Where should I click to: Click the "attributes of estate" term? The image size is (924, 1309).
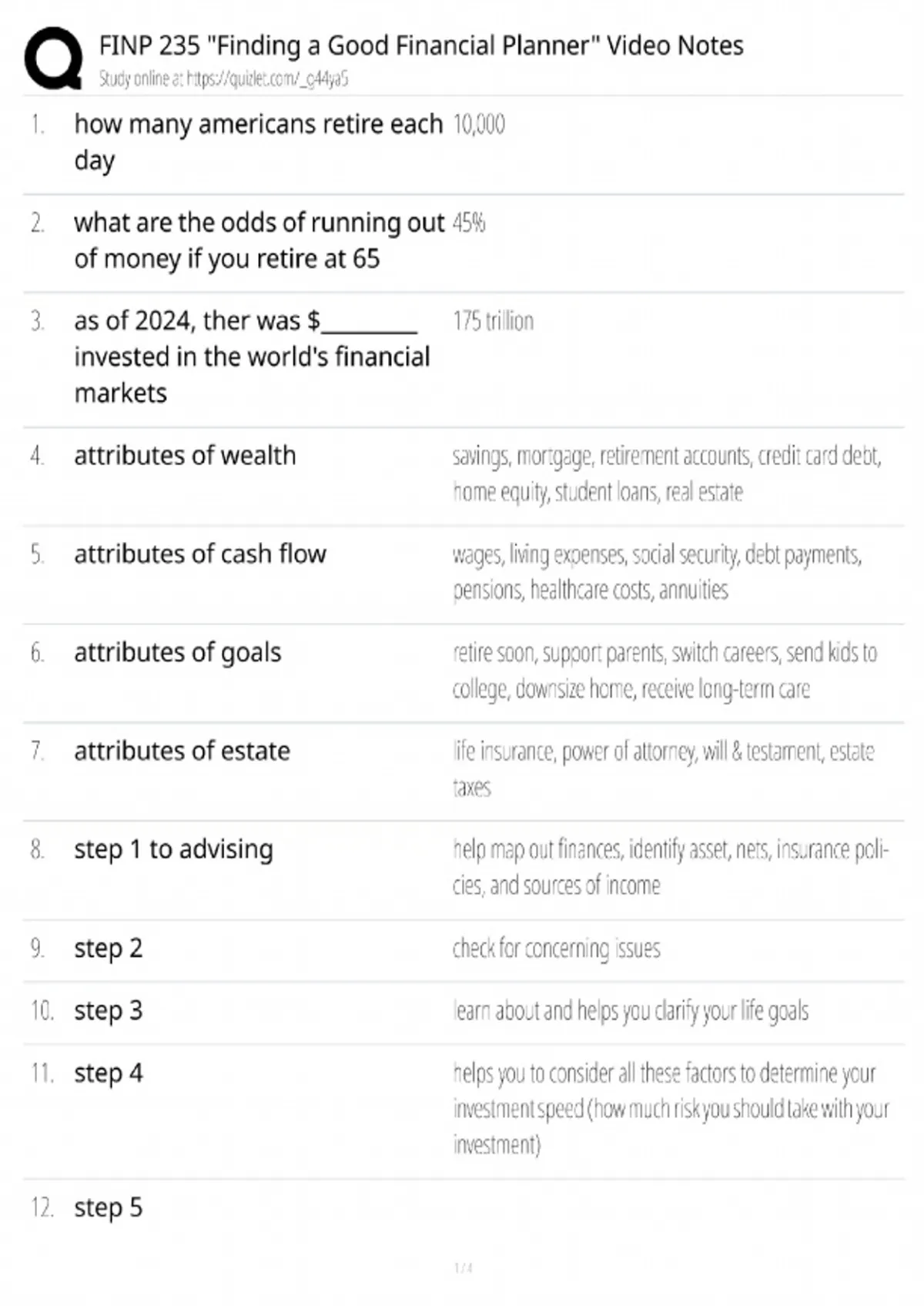click(x=182, y=752)
